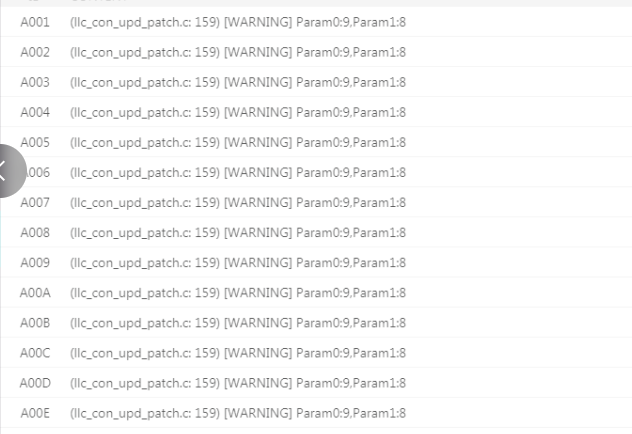Select log row A009

316,263
